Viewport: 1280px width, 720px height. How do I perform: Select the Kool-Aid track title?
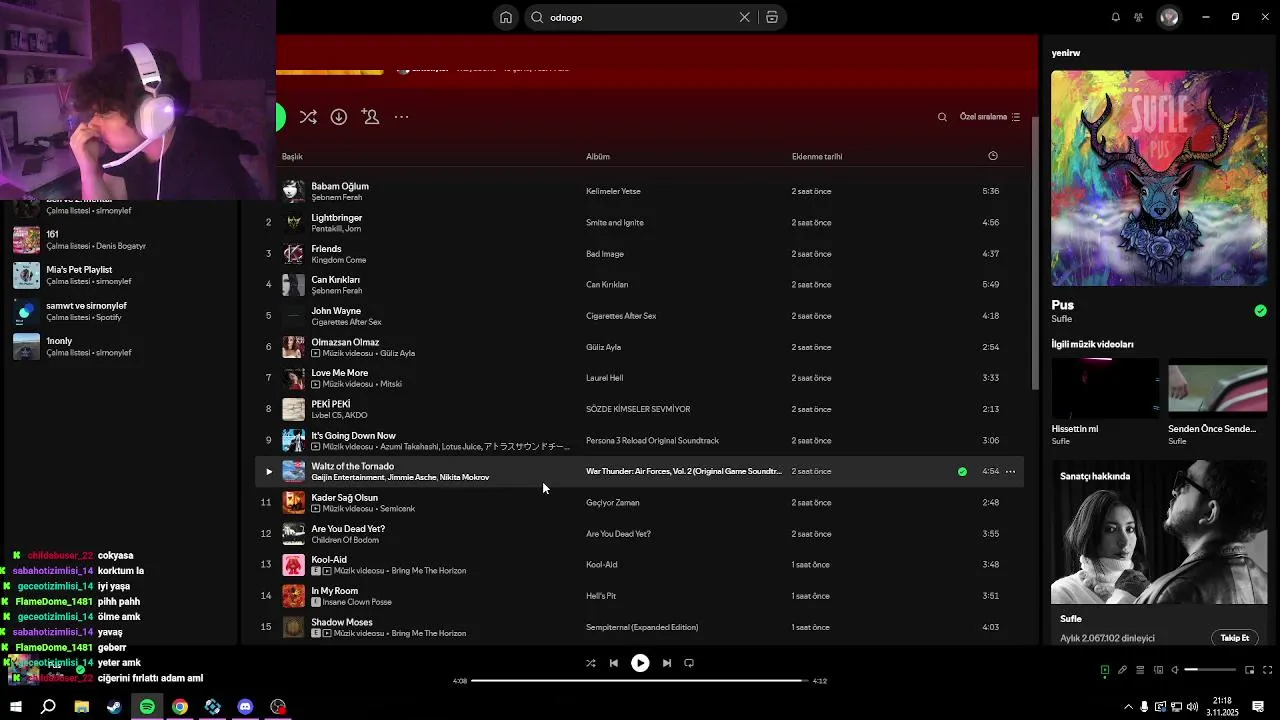(x=329, y=560)
